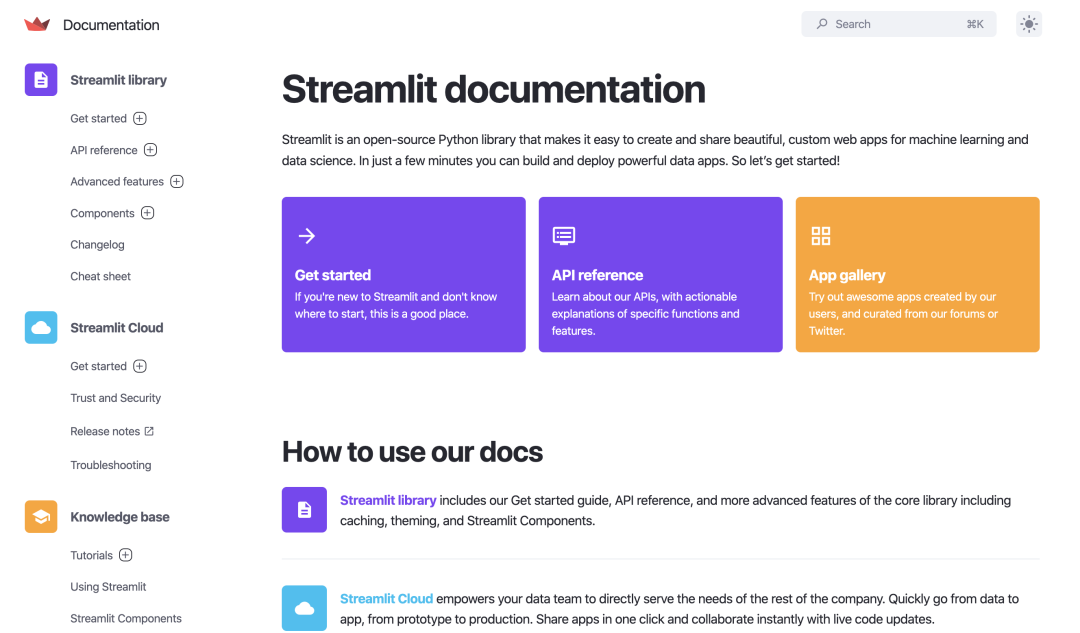Viewport: 1080px width, 633px height.
Task: Click the How to use our docs heading
Action: click(x=412, y=452)
